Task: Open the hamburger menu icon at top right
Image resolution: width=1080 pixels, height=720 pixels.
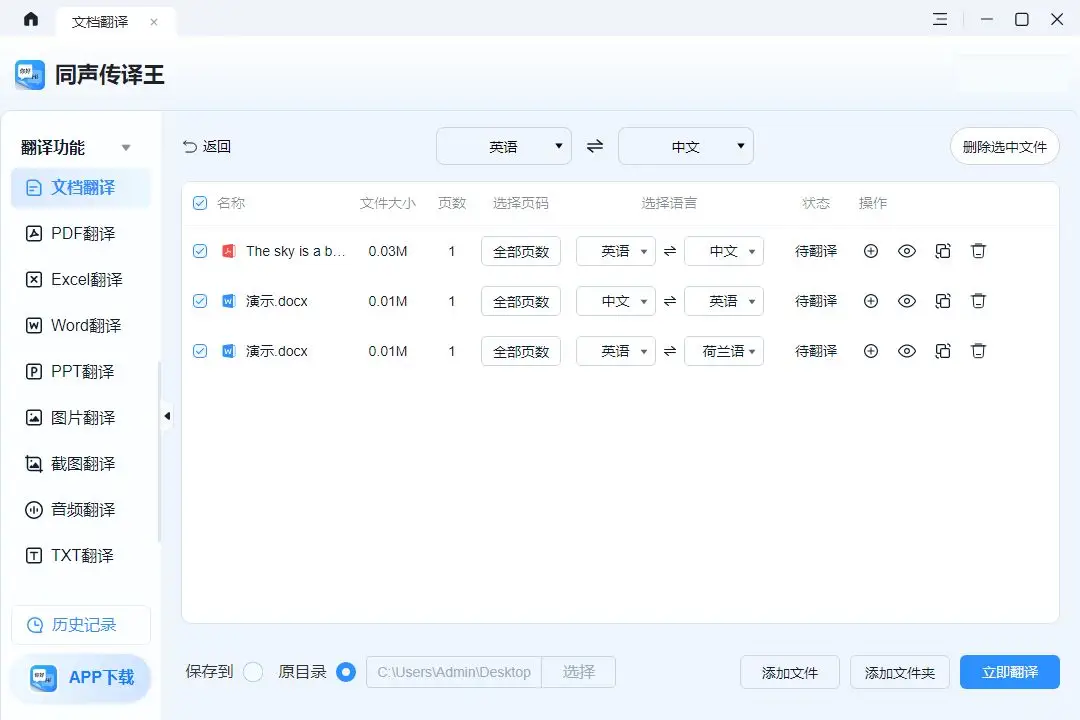Action: [939, 19]
